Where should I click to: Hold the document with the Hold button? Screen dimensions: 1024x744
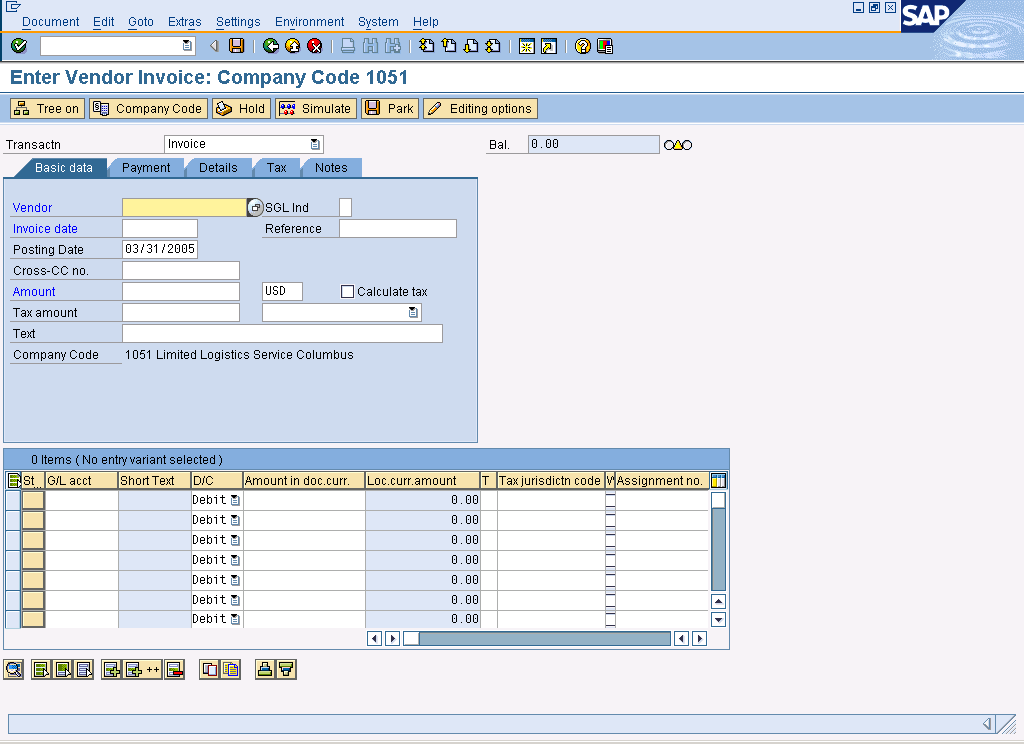tap(242, 108)
